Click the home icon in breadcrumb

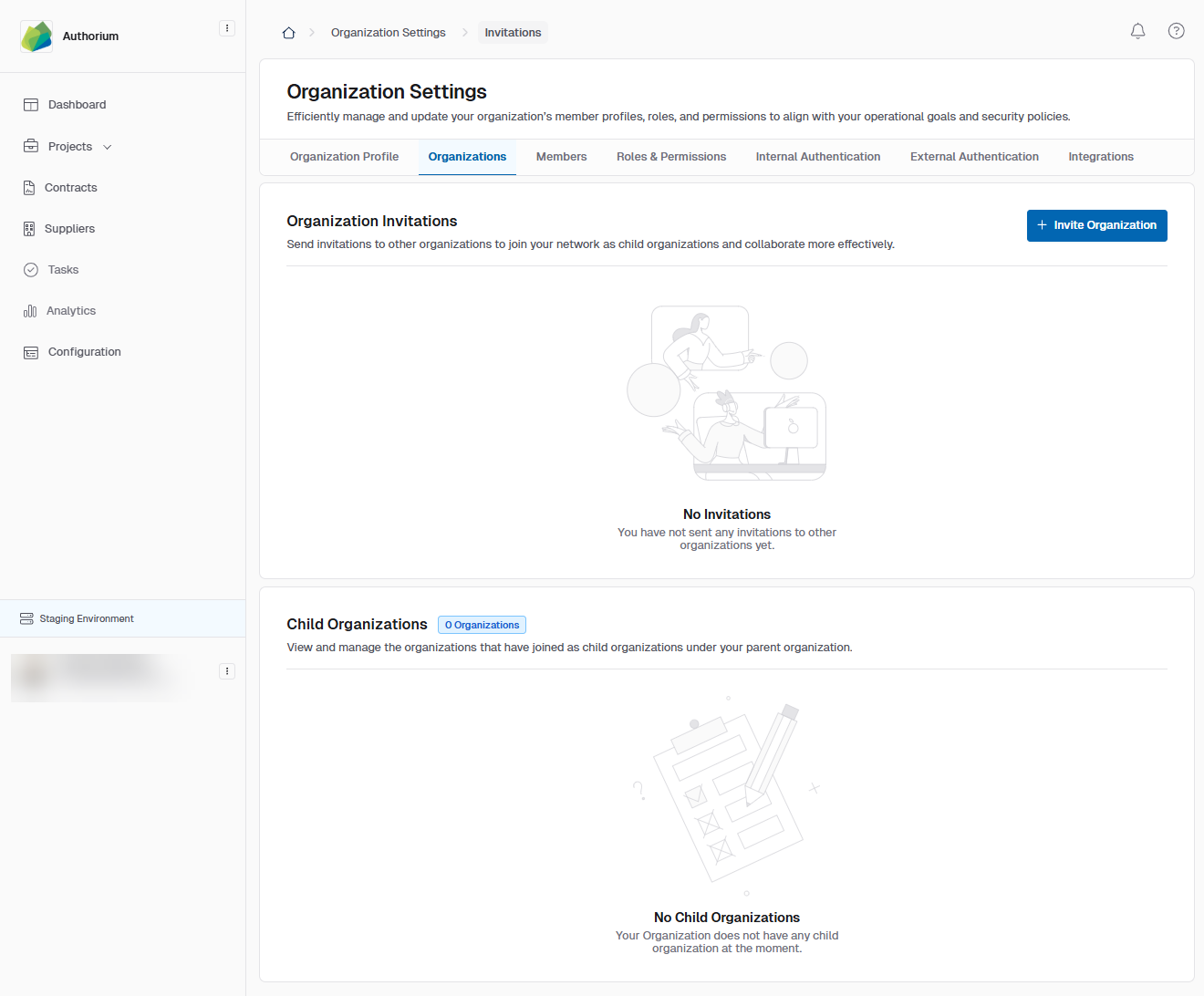[x=288, y=33]
